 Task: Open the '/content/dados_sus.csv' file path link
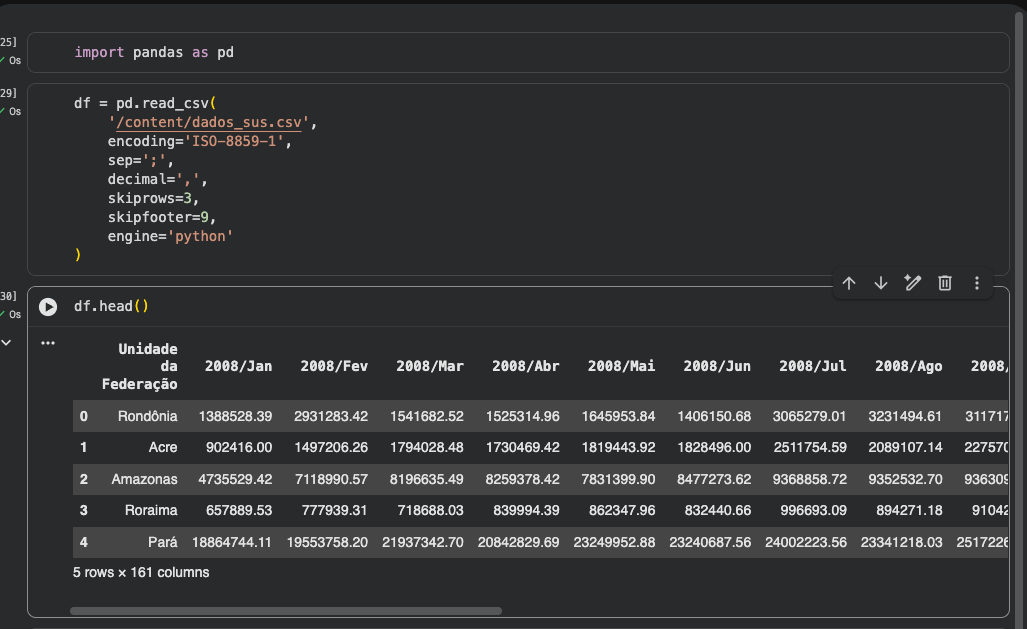[x=213, y=122]
